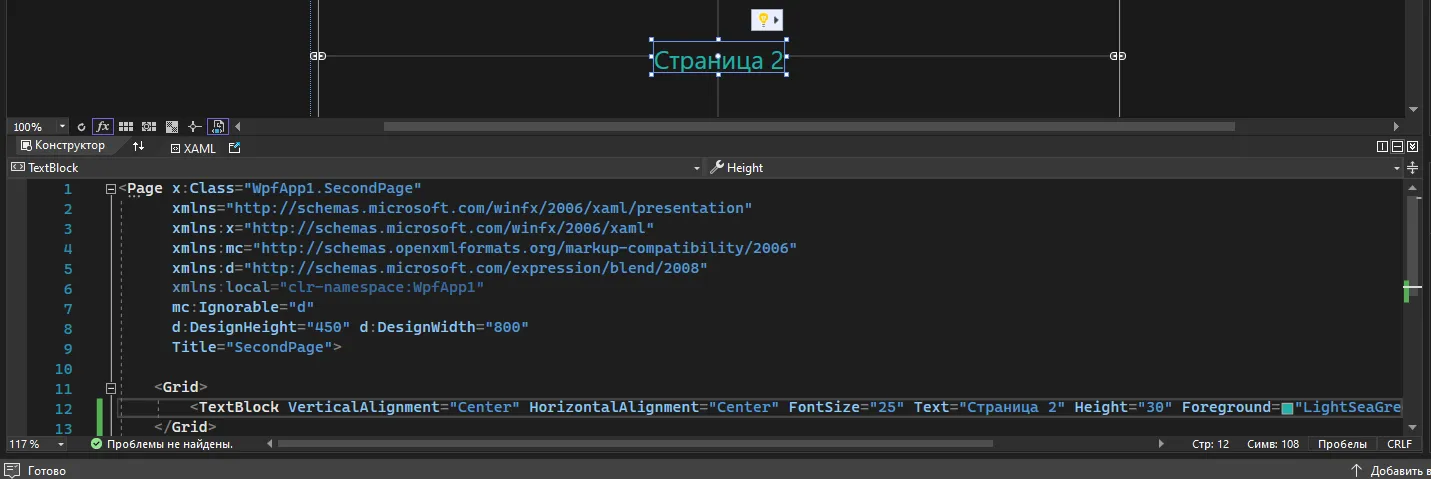Click the CRLF line ending indicator
This screenshot has width=1431, height=479.
(1399, 443)
